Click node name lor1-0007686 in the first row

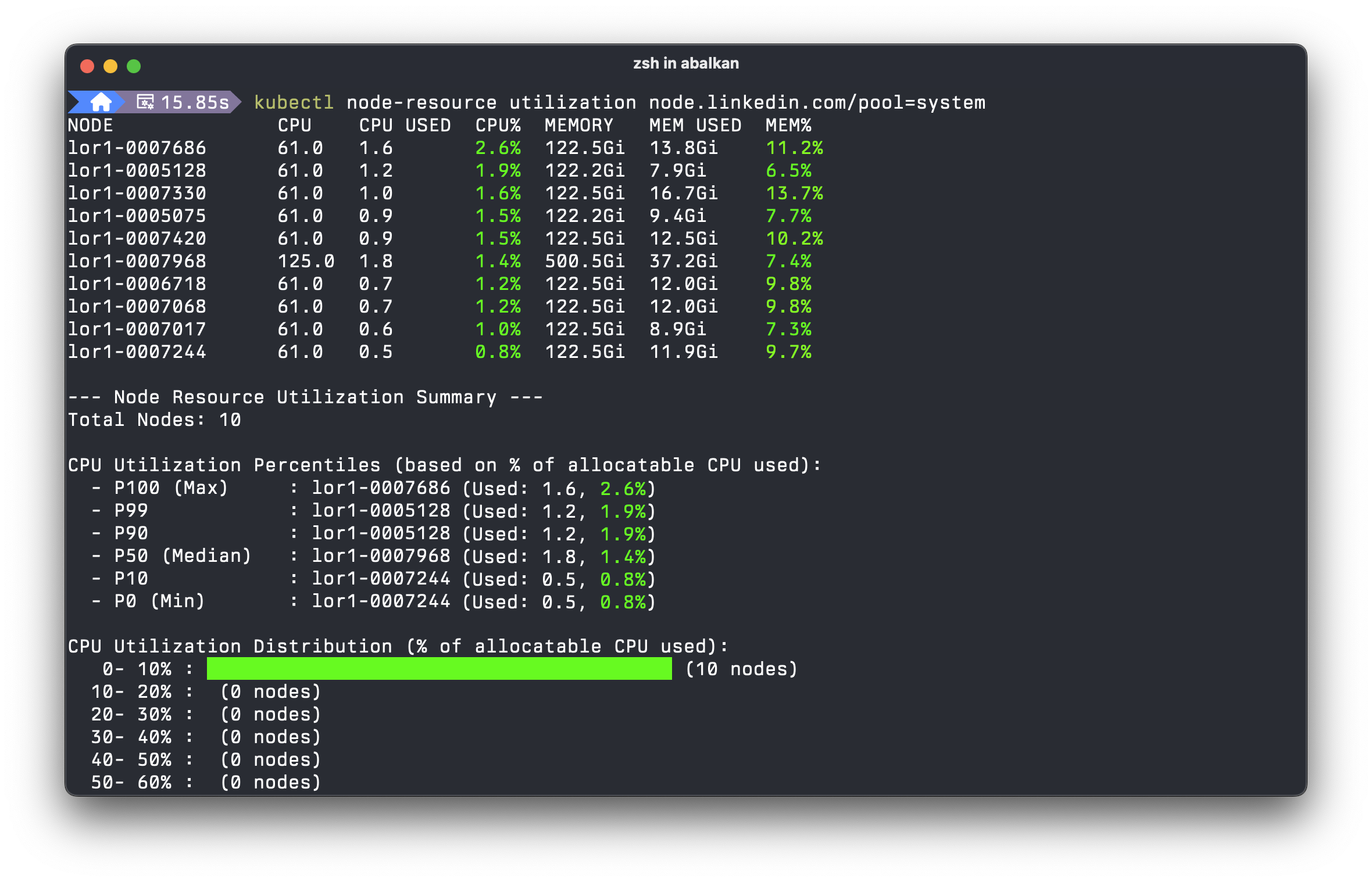(x=137, y=148)
